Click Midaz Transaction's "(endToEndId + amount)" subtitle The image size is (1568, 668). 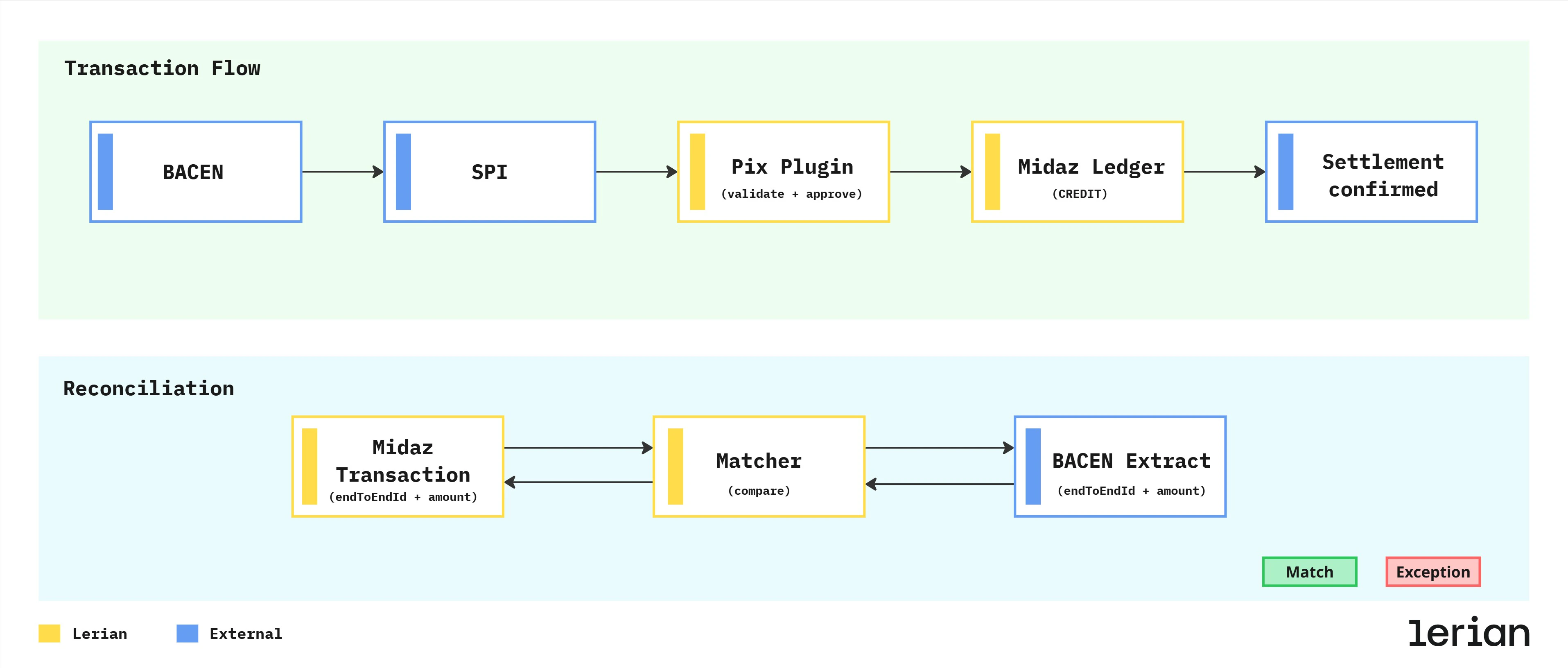[403, 497]
